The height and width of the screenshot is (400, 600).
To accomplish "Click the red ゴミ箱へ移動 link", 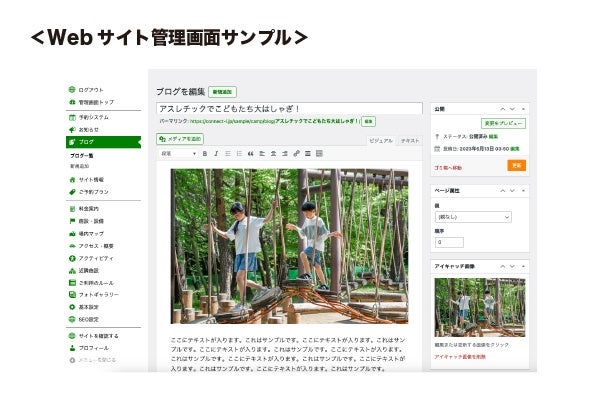I will pyautogui.click(x=448, y=168).
